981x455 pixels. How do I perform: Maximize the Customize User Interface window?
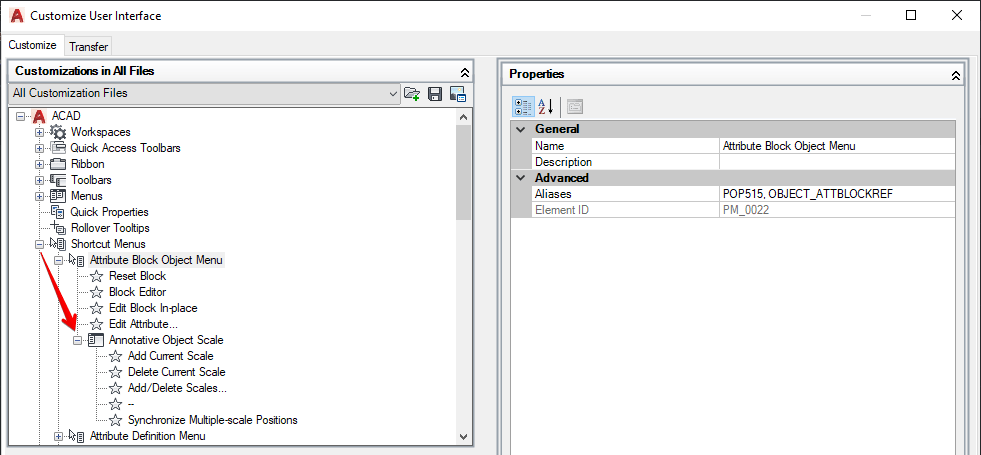coord(911,16)
